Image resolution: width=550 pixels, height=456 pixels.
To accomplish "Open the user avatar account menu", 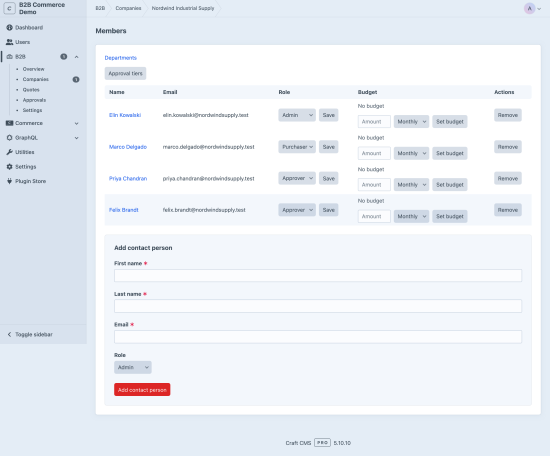I will point(532,8).
